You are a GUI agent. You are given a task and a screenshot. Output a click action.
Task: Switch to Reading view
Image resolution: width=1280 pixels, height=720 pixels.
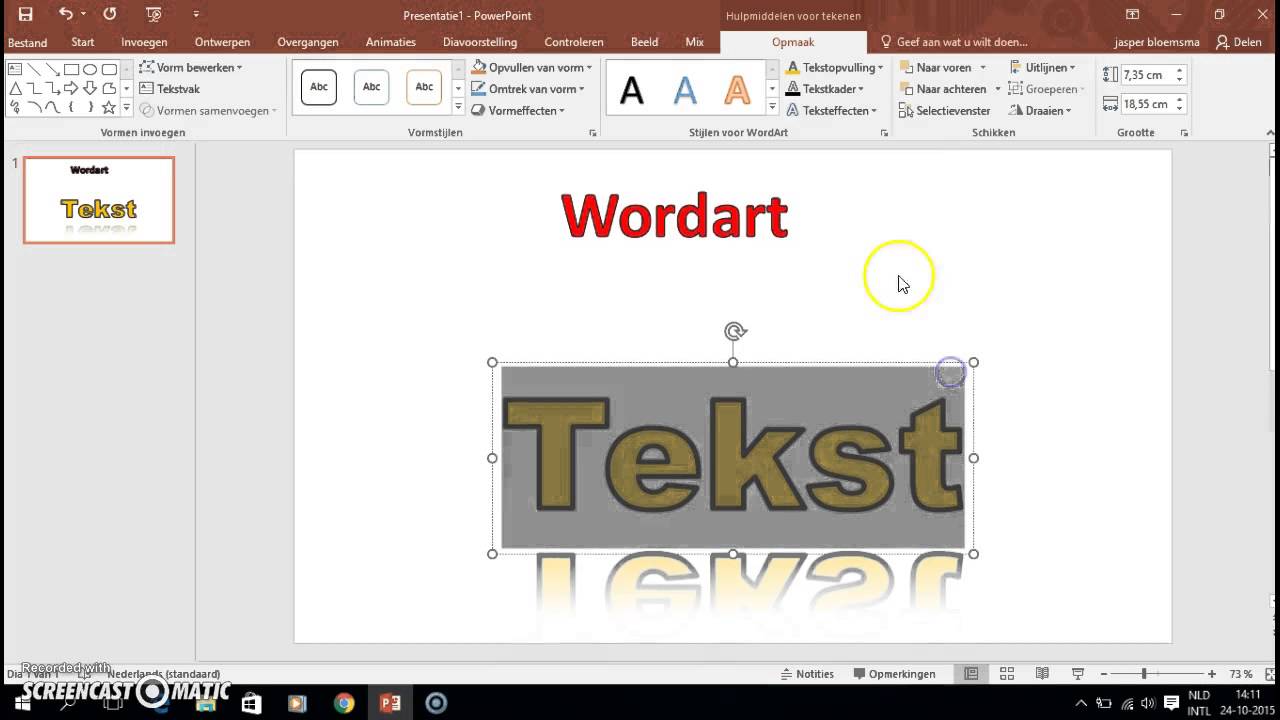pos(1042,674)
